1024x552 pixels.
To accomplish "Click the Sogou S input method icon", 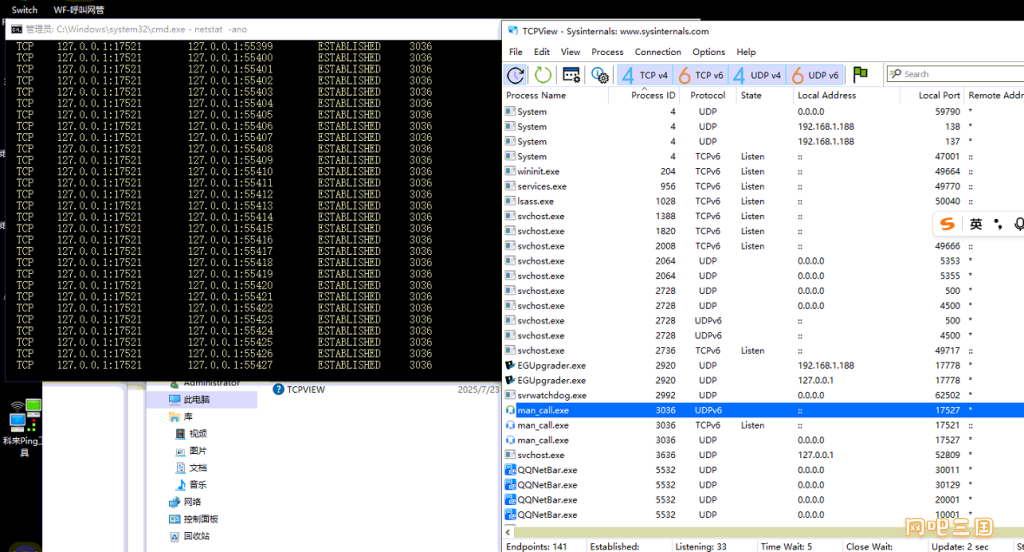I will tap(947, 224).
